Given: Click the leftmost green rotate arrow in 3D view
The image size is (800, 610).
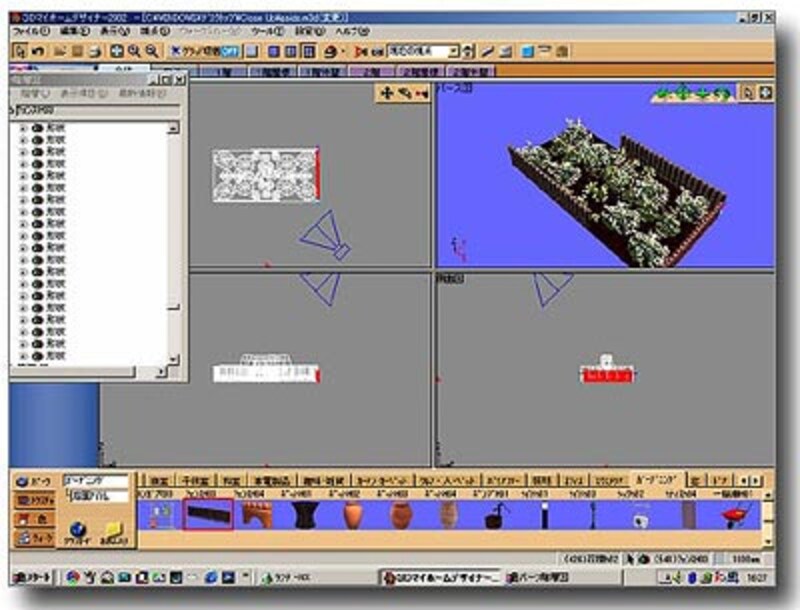Looking at the screenshot, I should pos(662,93).
